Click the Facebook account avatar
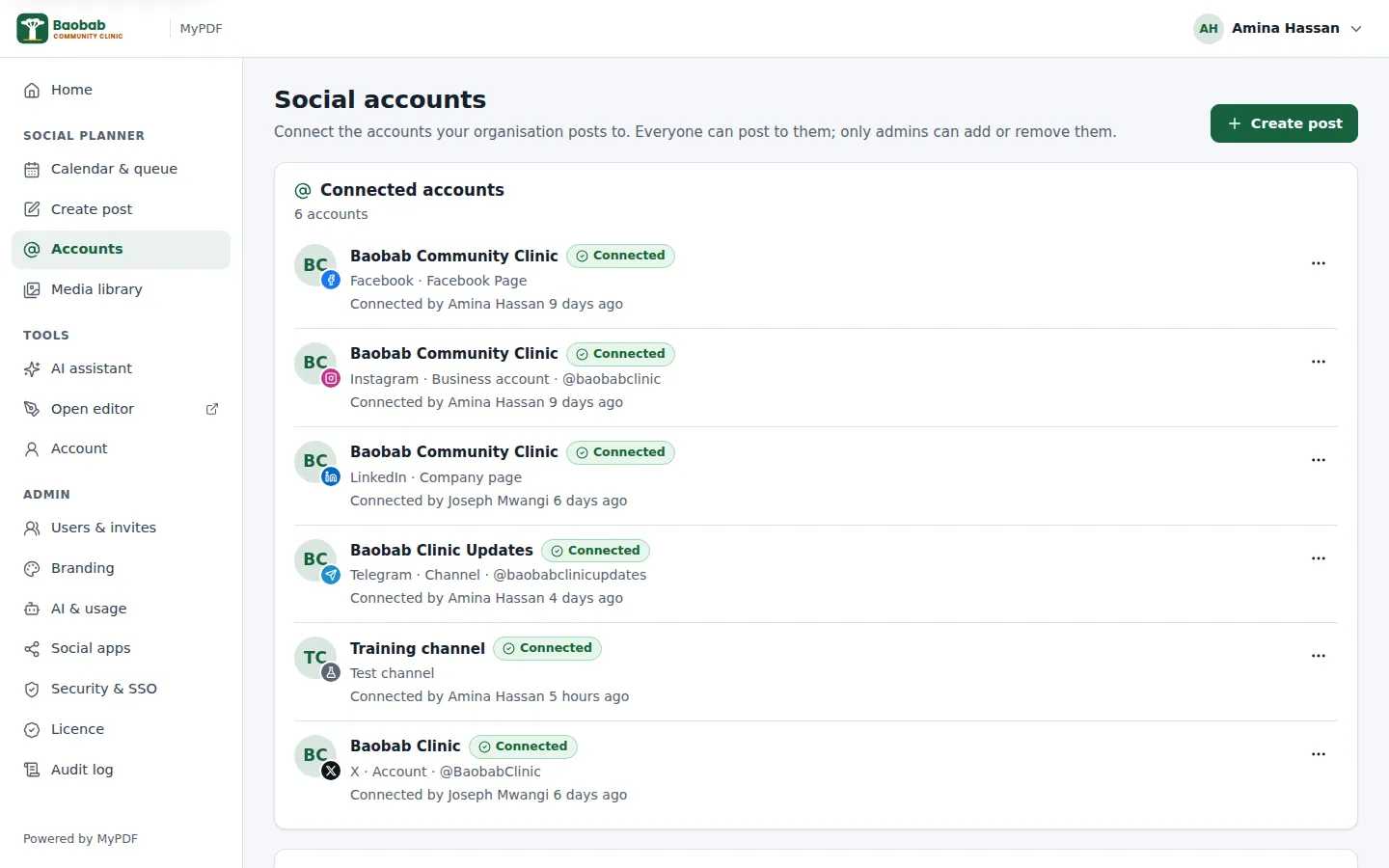 point(315,265)
